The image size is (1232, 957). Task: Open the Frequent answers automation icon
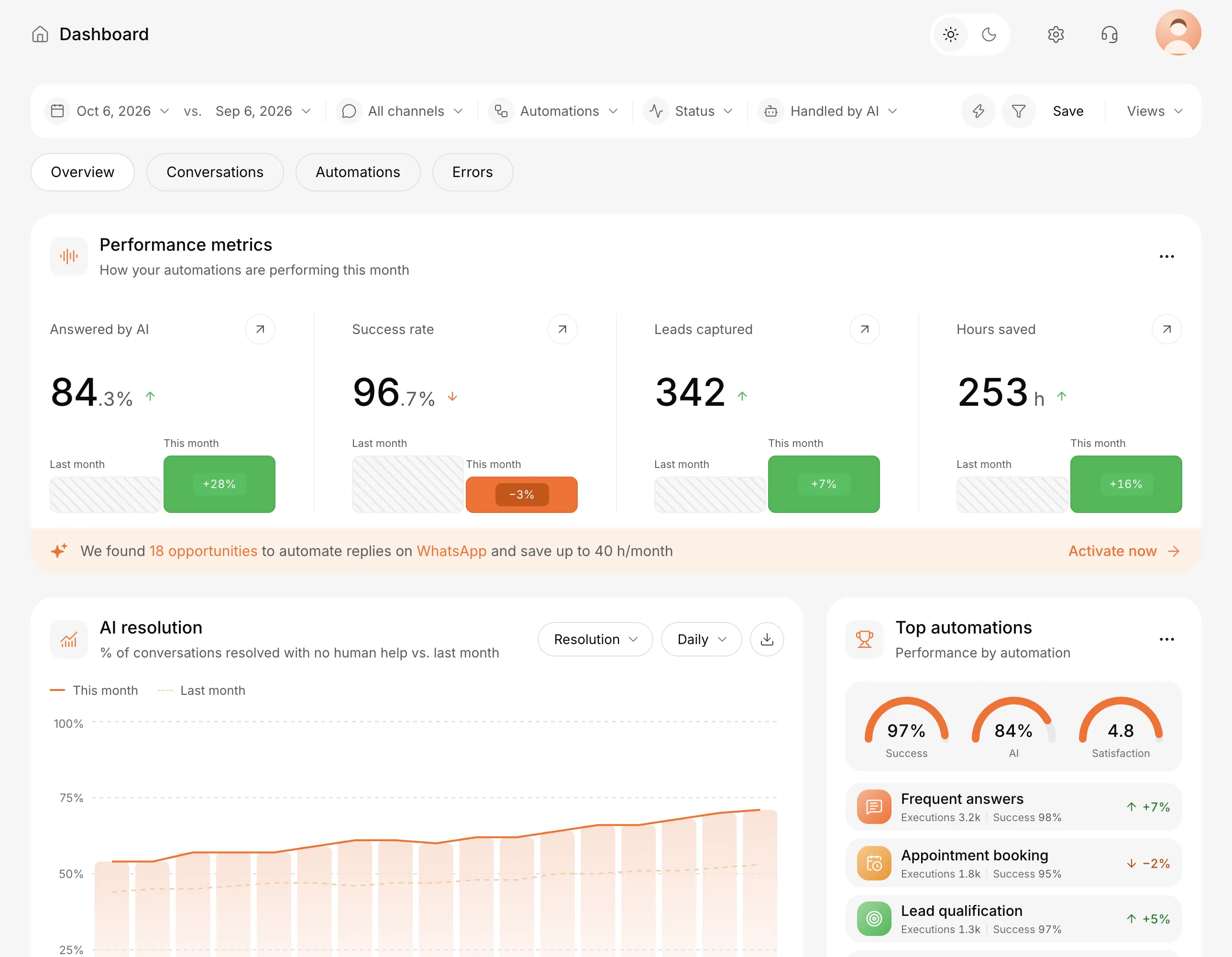pyautogui.click(x=874, y=807)
